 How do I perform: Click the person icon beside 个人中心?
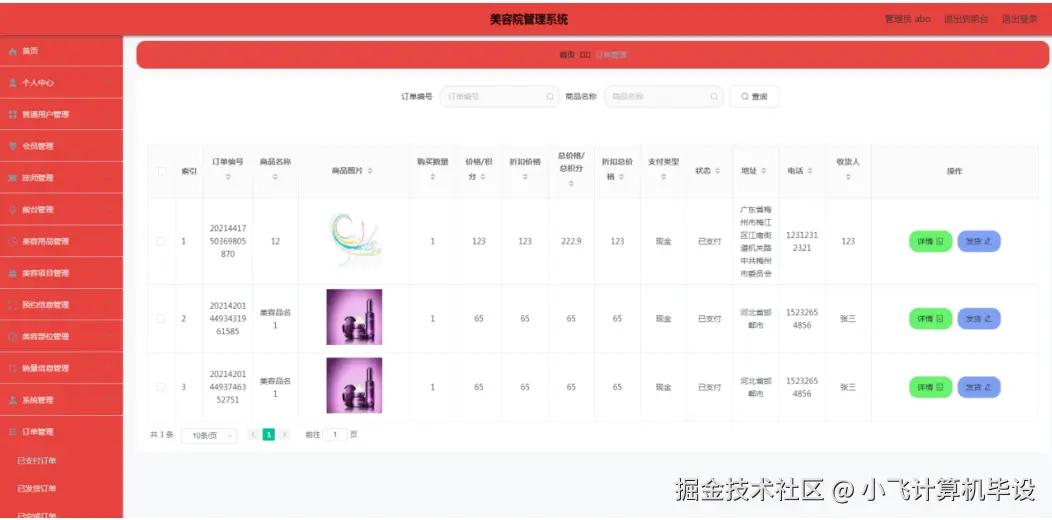12,83
